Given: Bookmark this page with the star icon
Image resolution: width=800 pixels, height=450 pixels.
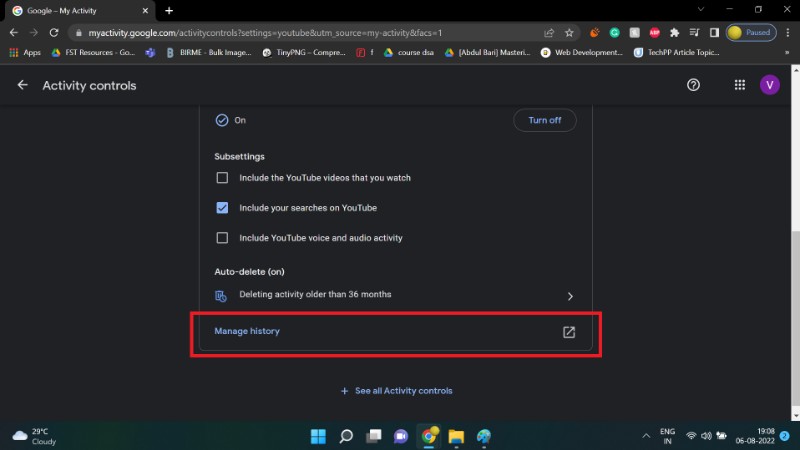Looking at the screenshot, I should click(x=569, y=32).
